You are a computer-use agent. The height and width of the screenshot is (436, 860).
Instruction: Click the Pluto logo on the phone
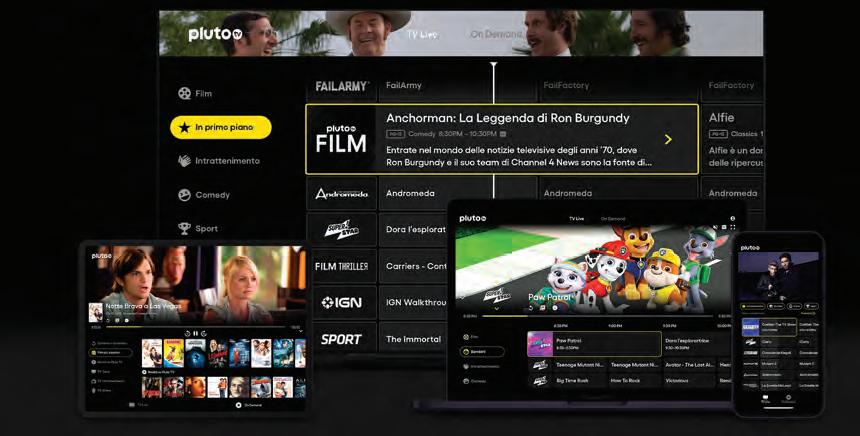pyautogui.click(x=750, y=247)
